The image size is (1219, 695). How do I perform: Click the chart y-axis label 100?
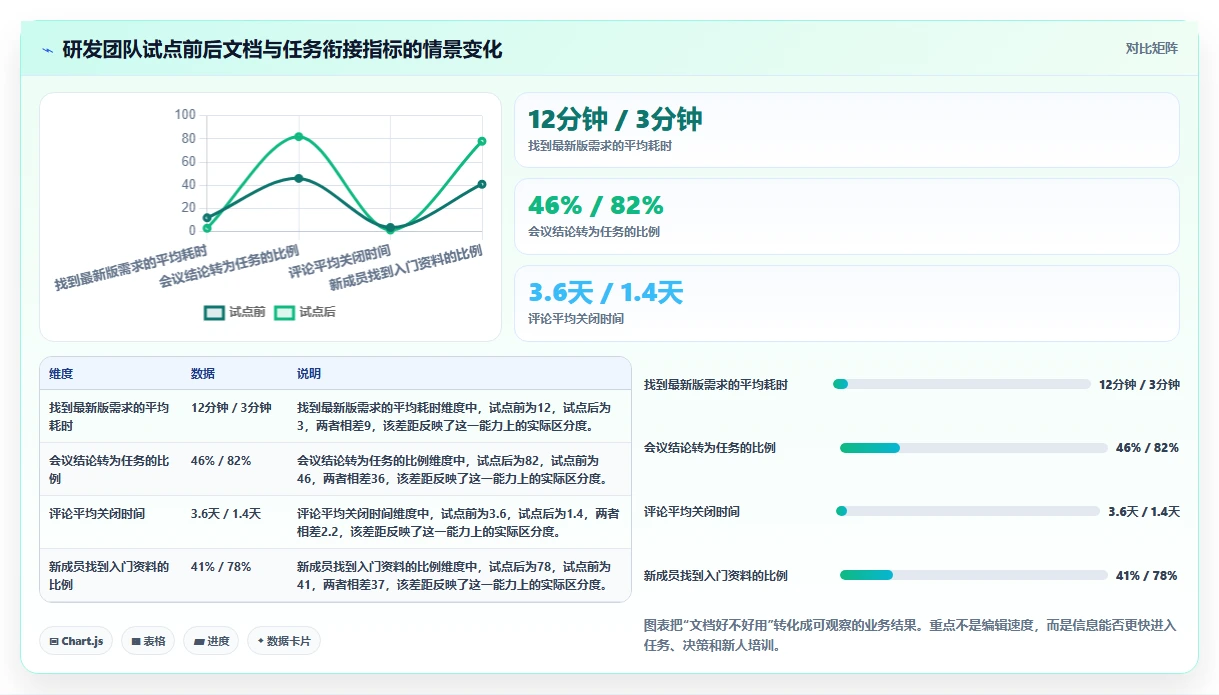(x=185, y=115)
